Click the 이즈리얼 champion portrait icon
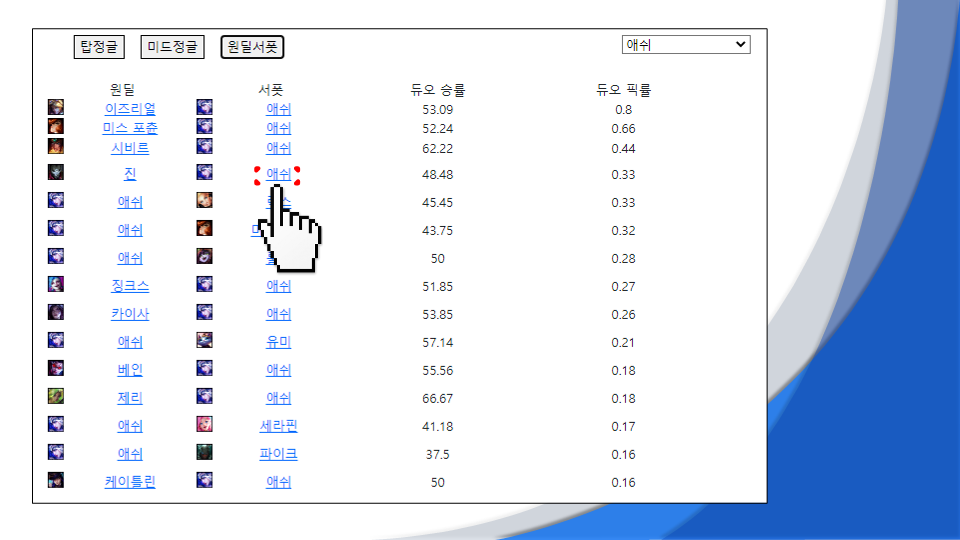Image resolution: width=960 pixels, height=540 pixels. (x=56, y=107)
